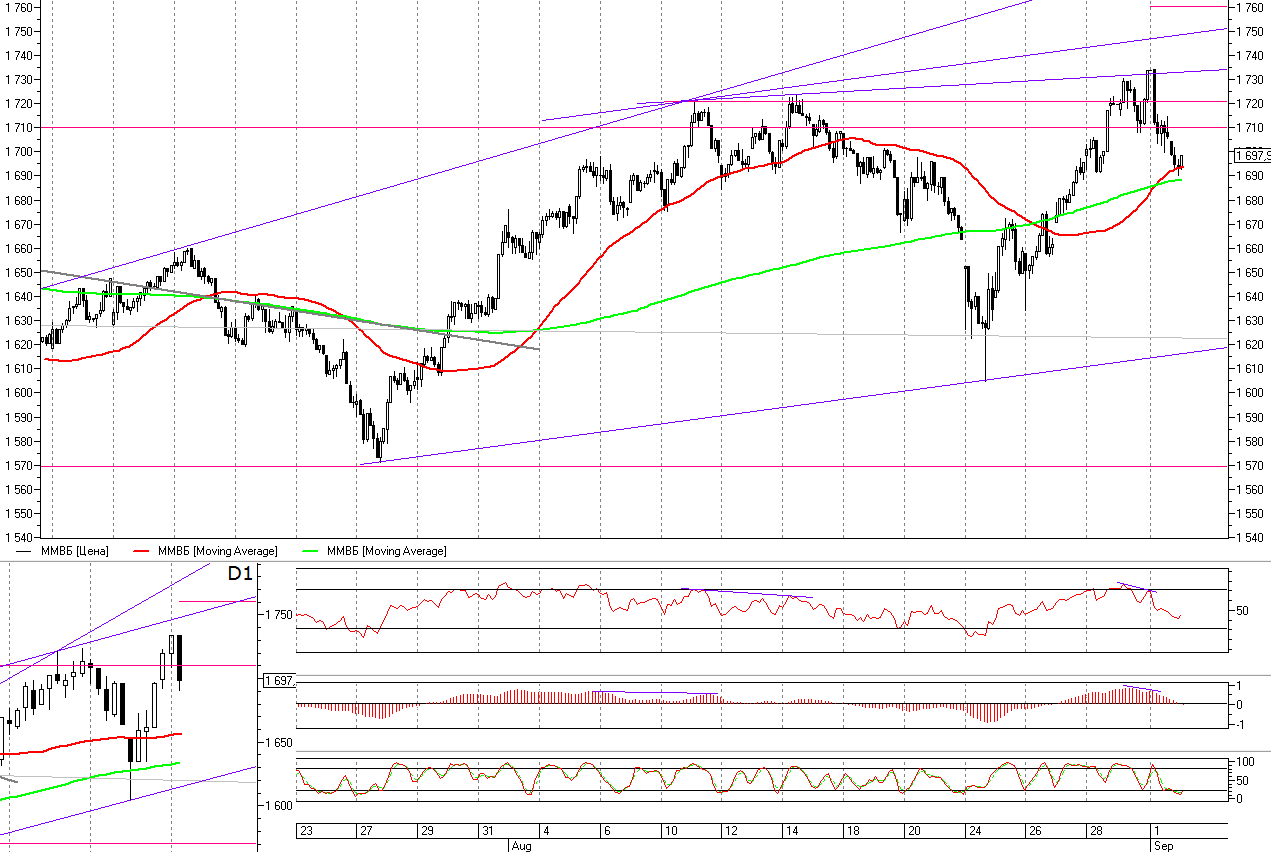The image size is (1271, 852).
Task: Click the 50 level label on RSI scale
Action: [1244, 610]
